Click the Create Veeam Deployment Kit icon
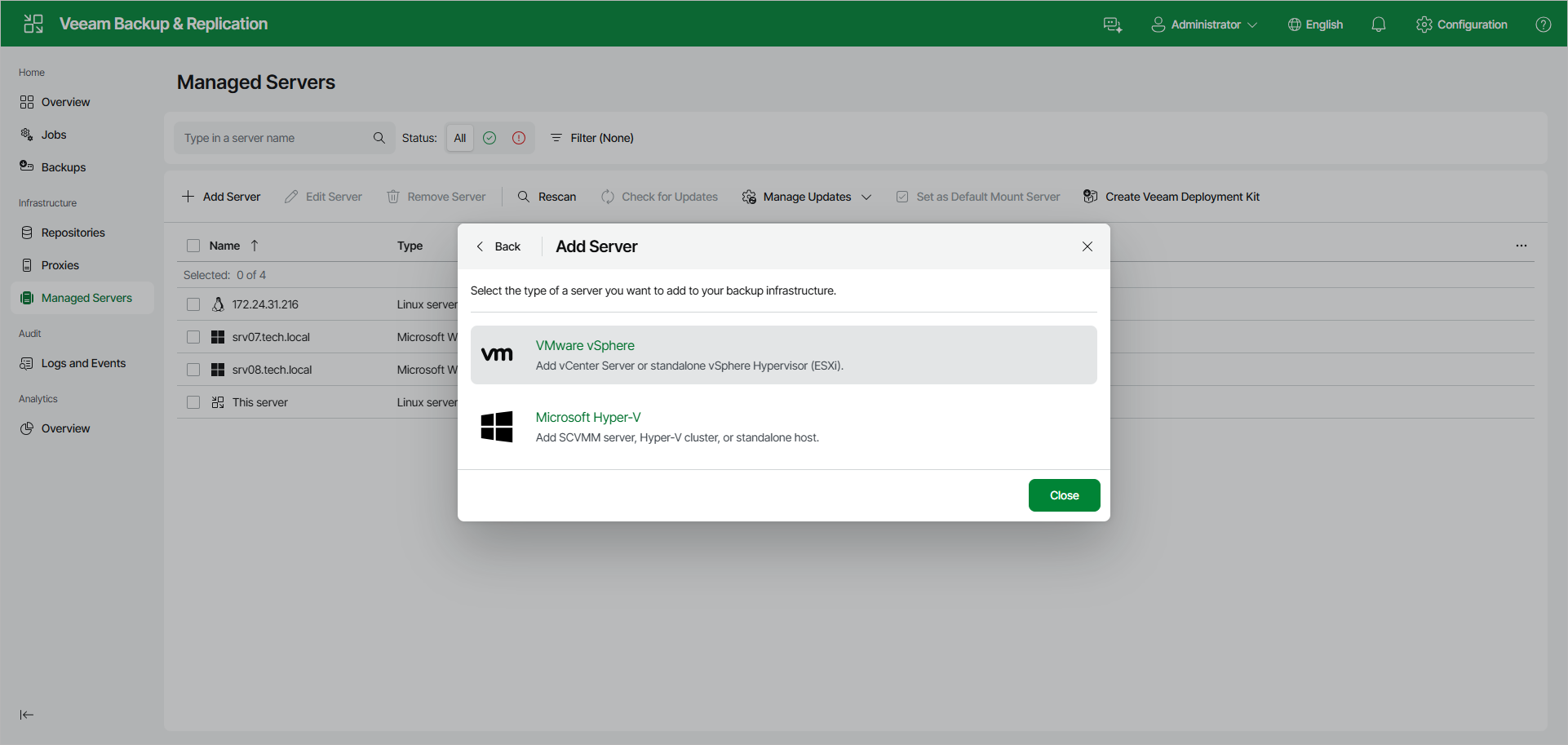 (1090, 197)
